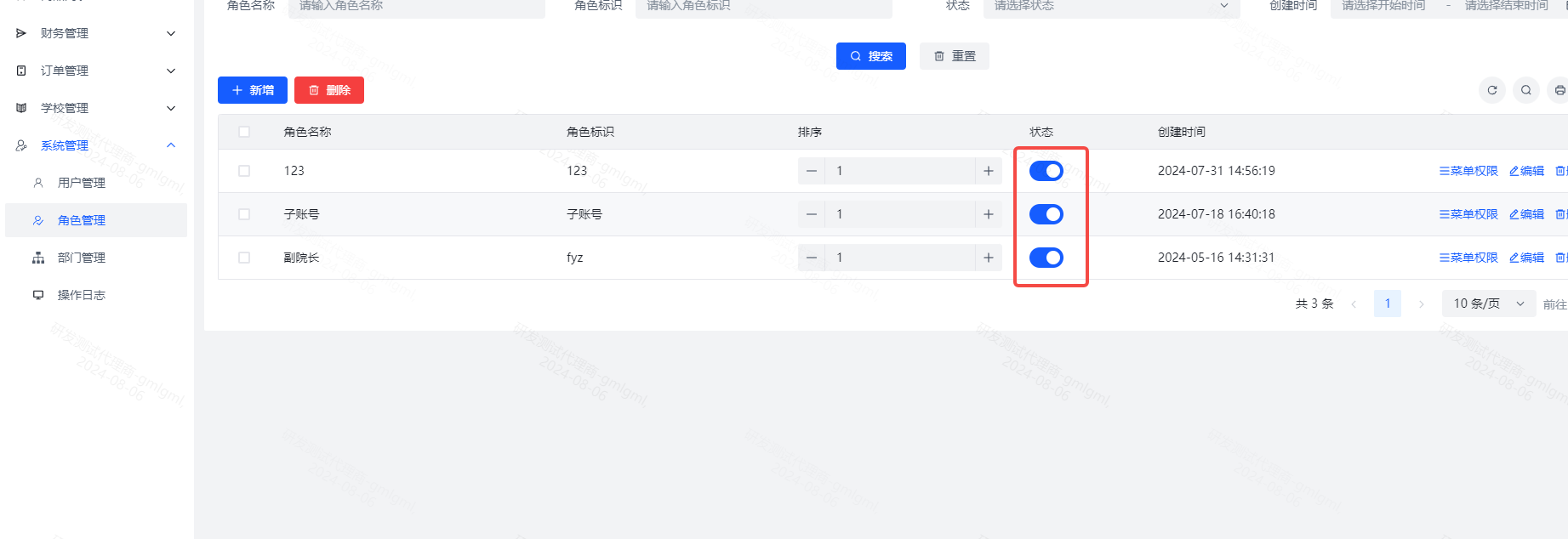Click the minus stepper in the 副院长 row
1568x539 pixels.
[812, 258]
